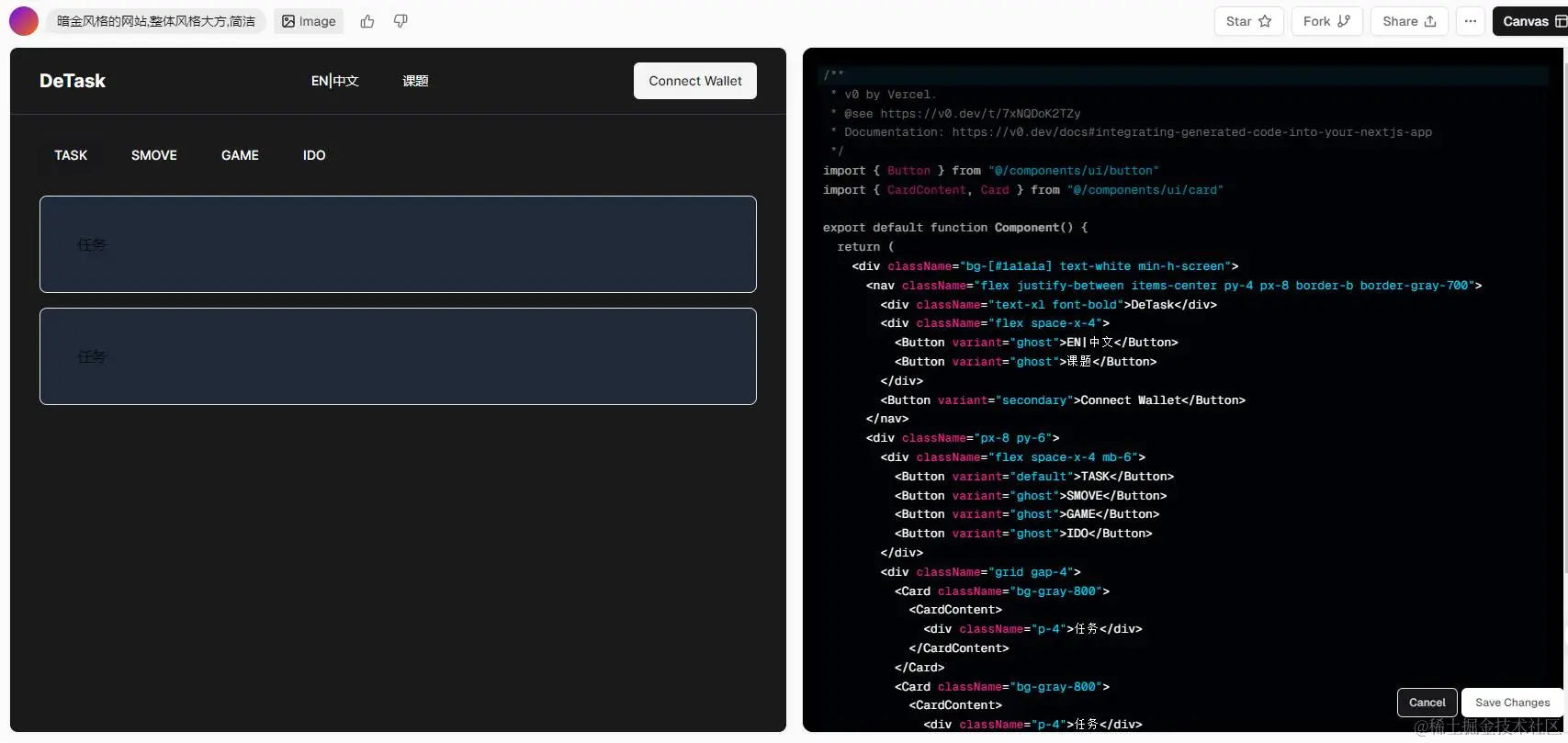The width and height of the screenshot is (1568, 743).
Task: Fork this generation
Action: [x=1326, y=21]
